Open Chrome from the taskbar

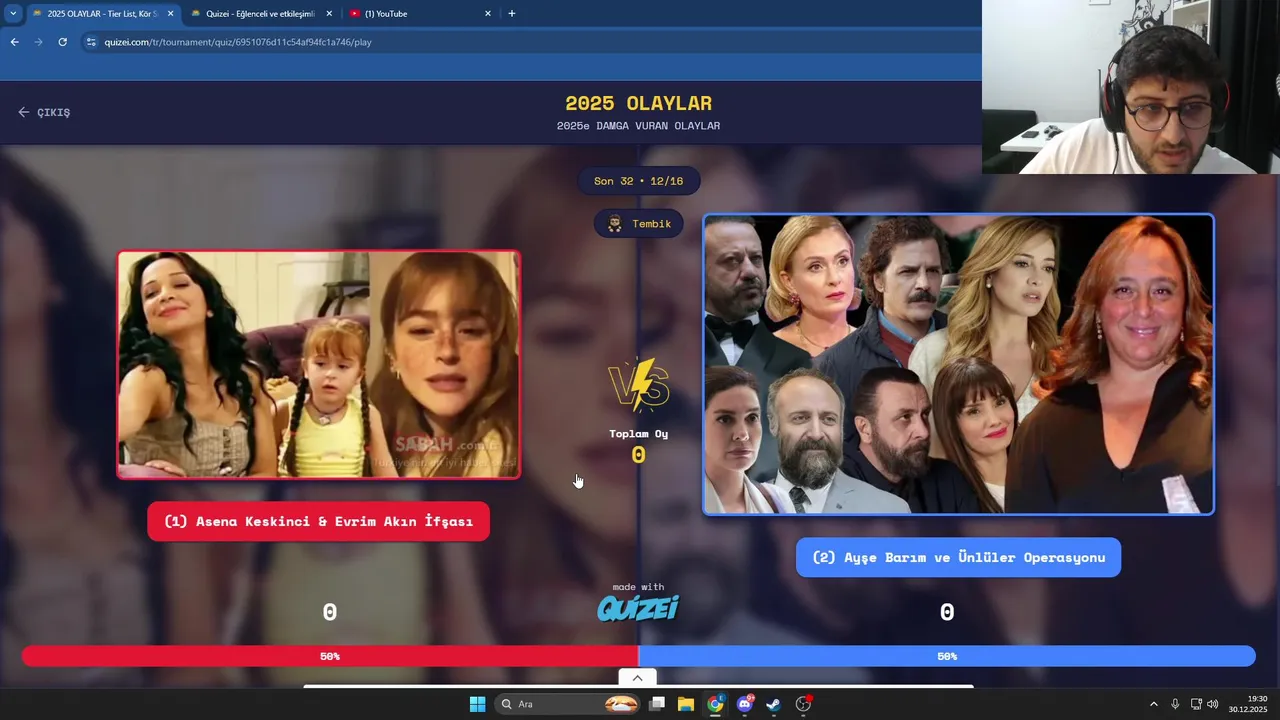[x=715, y=704]
